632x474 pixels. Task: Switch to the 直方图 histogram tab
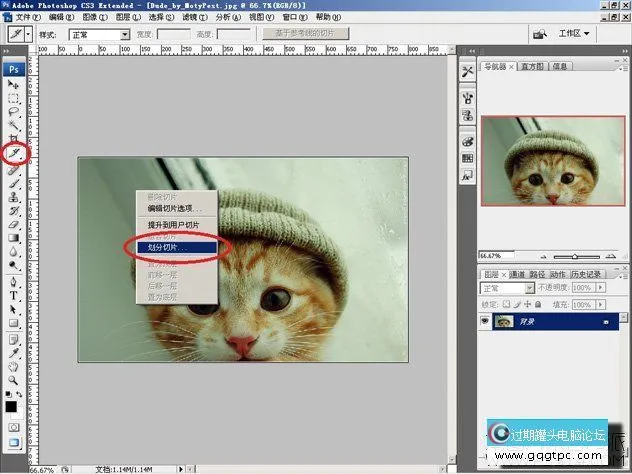tap(531, 67)
